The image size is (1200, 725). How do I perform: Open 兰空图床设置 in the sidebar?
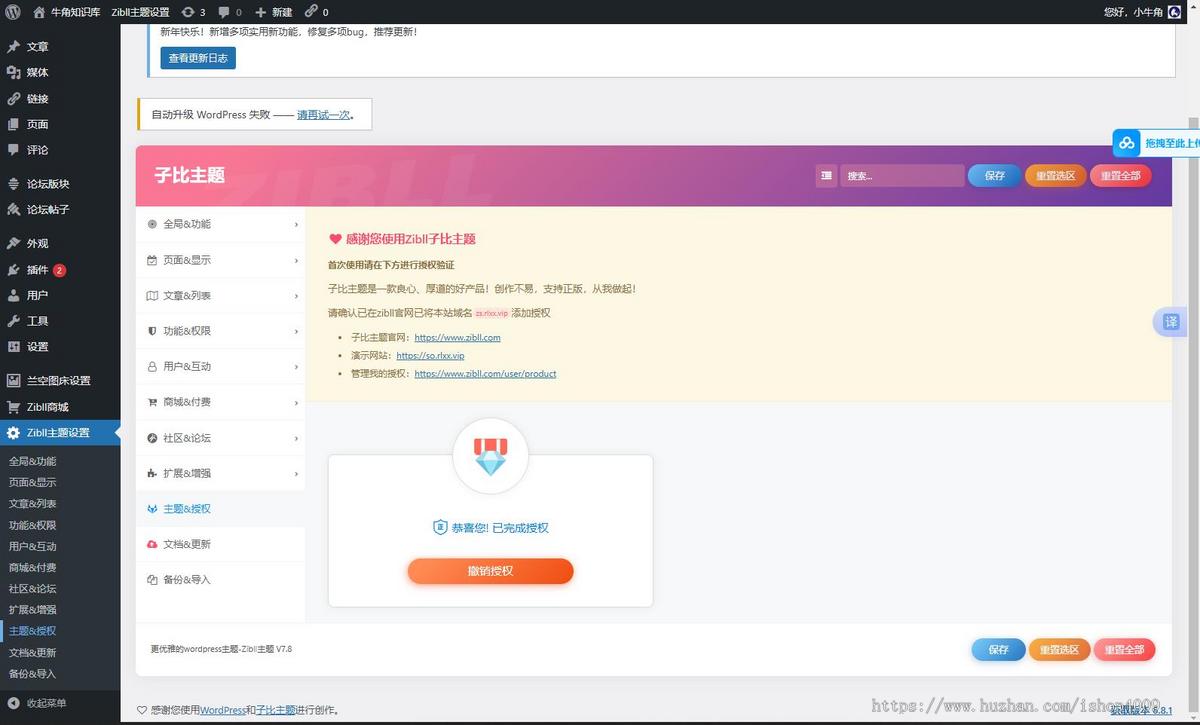[x=60, y=381]
